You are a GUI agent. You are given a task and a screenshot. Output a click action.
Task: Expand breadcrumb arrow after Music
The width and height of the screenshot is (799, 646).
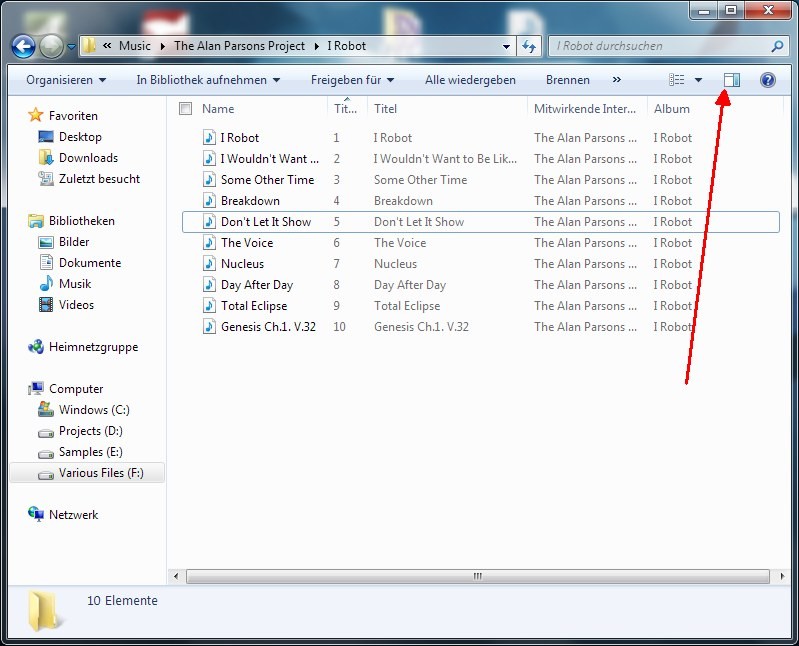[x=163, y=46]
